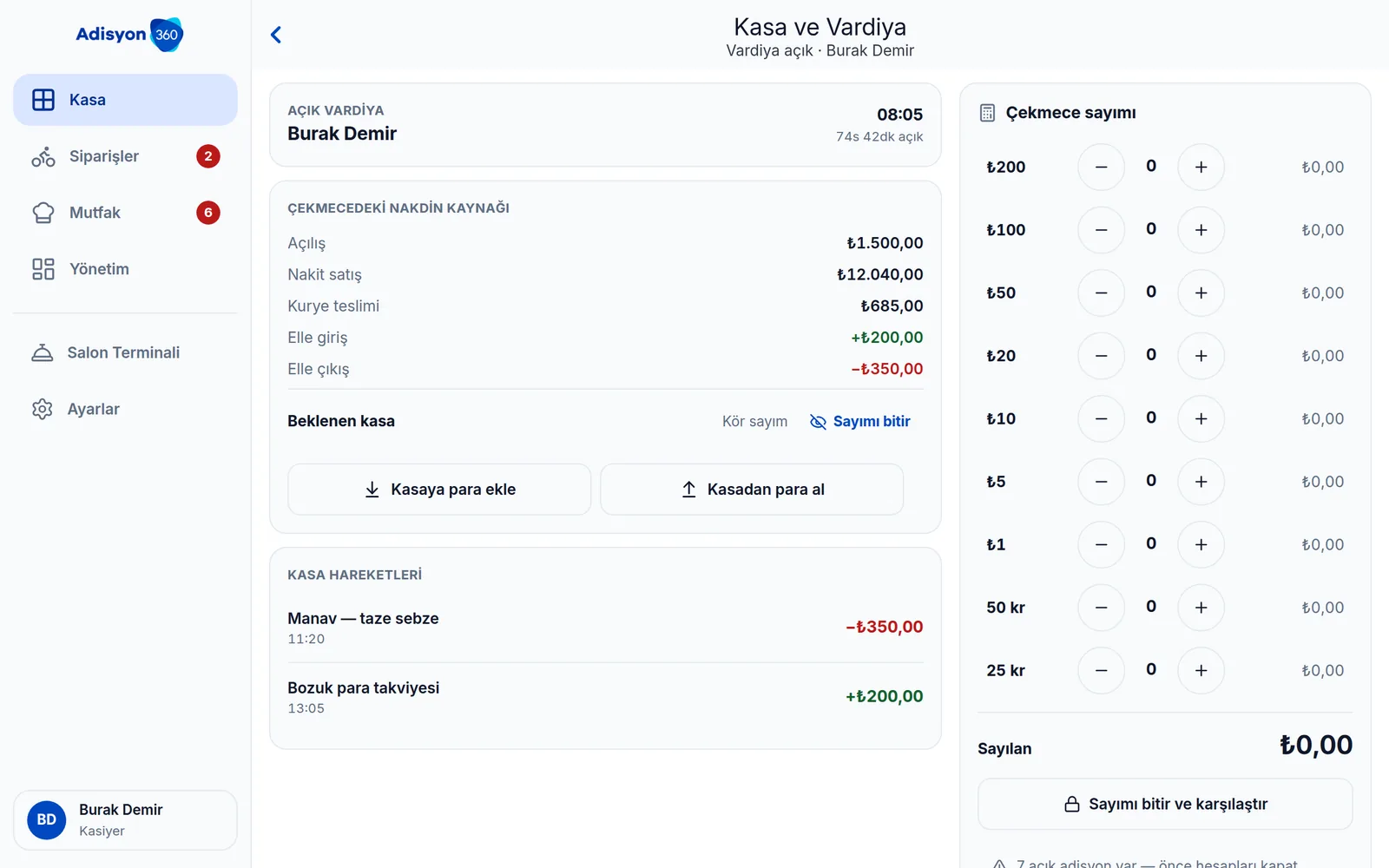The width and height of the screenshot is (1389, 868).
Task: Decrease the ₺1 coin count
Action: point(1102,544)
